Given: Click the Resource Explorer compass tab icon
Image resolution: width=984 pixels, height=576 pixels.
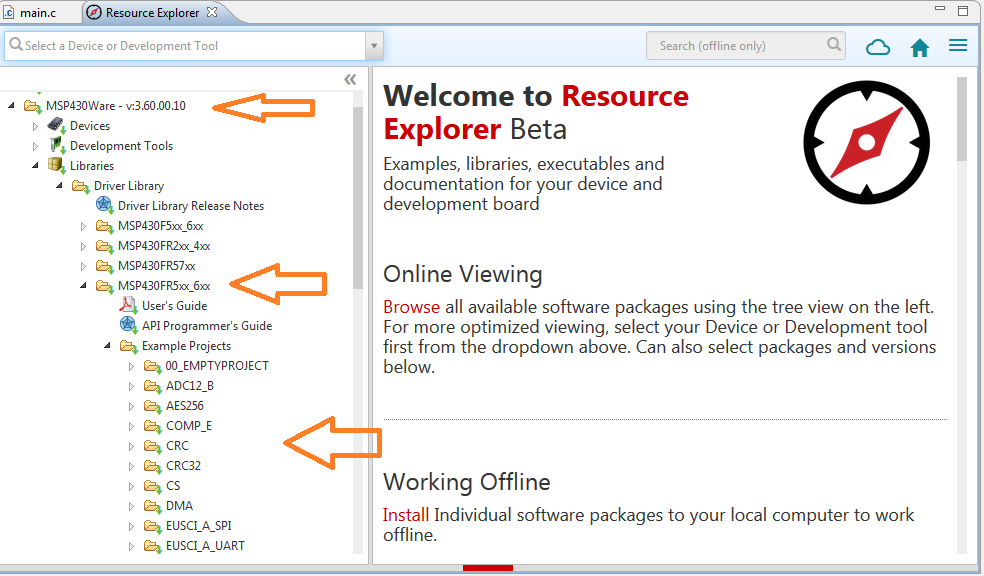Looking at the screenshot, I should 94,13.
